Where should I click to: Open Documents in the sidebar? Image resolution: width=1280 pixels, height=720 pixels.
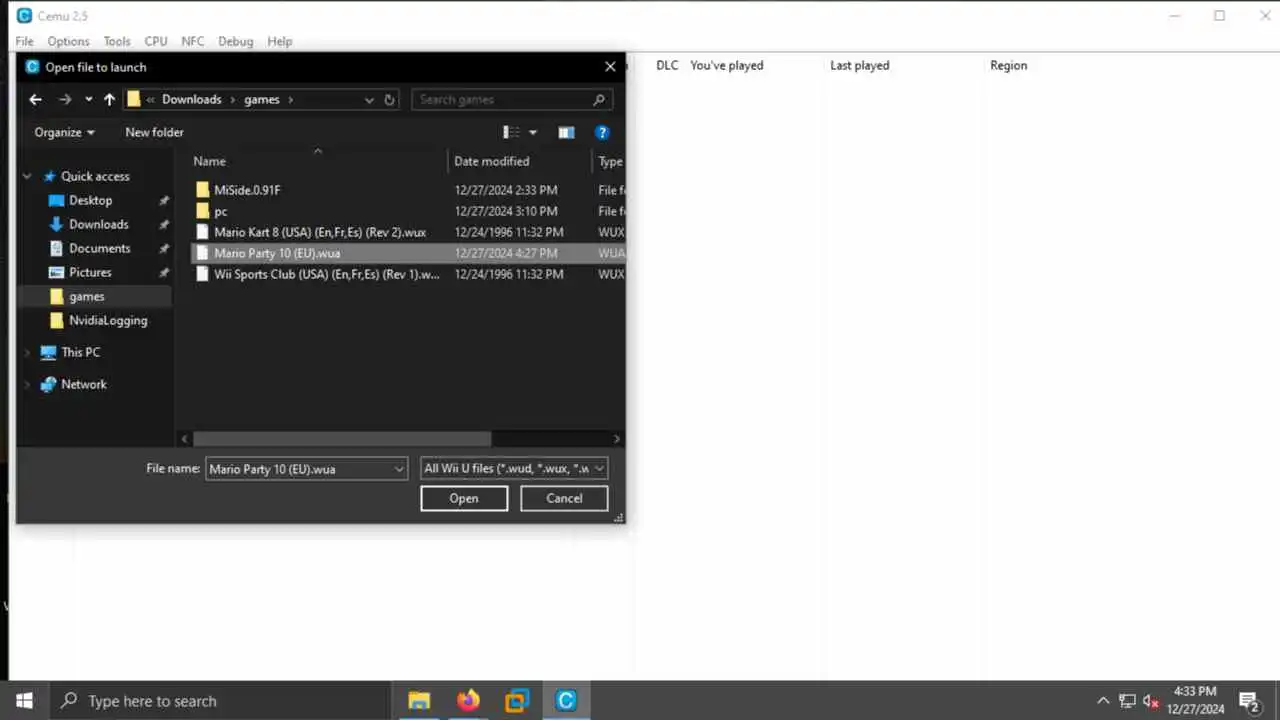[x=99, y=248]
